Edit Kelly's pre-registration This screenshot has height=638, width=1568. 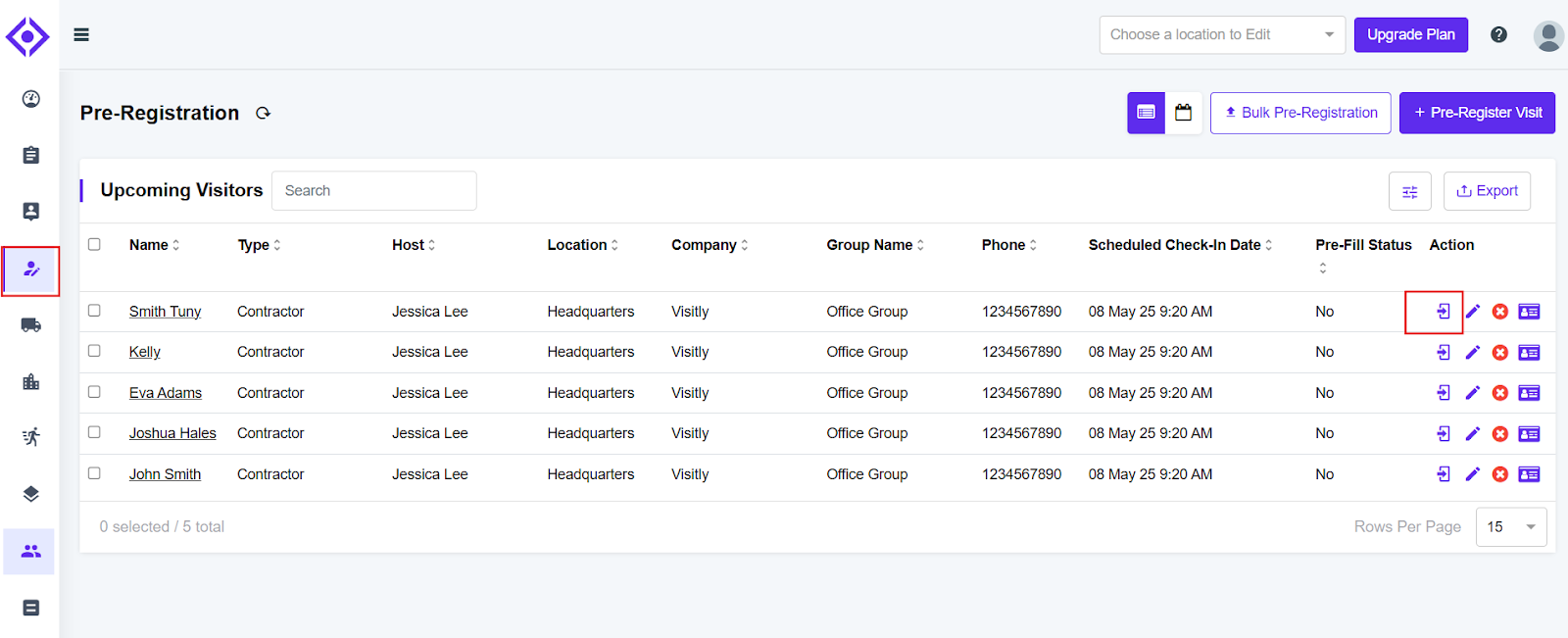(x=1472, y=353)
